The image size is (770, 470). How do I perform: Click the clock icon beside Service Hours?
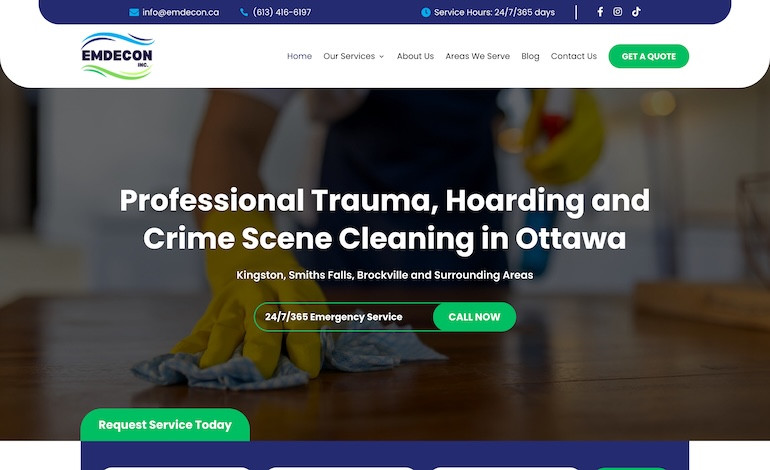click(426, 13)
